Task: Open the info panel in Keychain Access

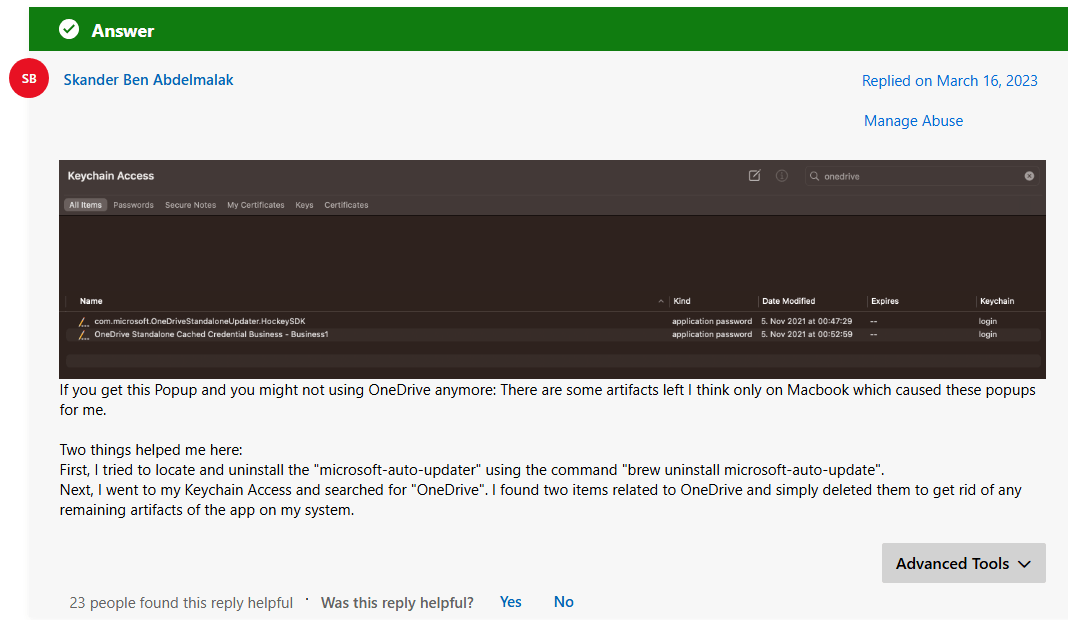Action: click(781, 175)
